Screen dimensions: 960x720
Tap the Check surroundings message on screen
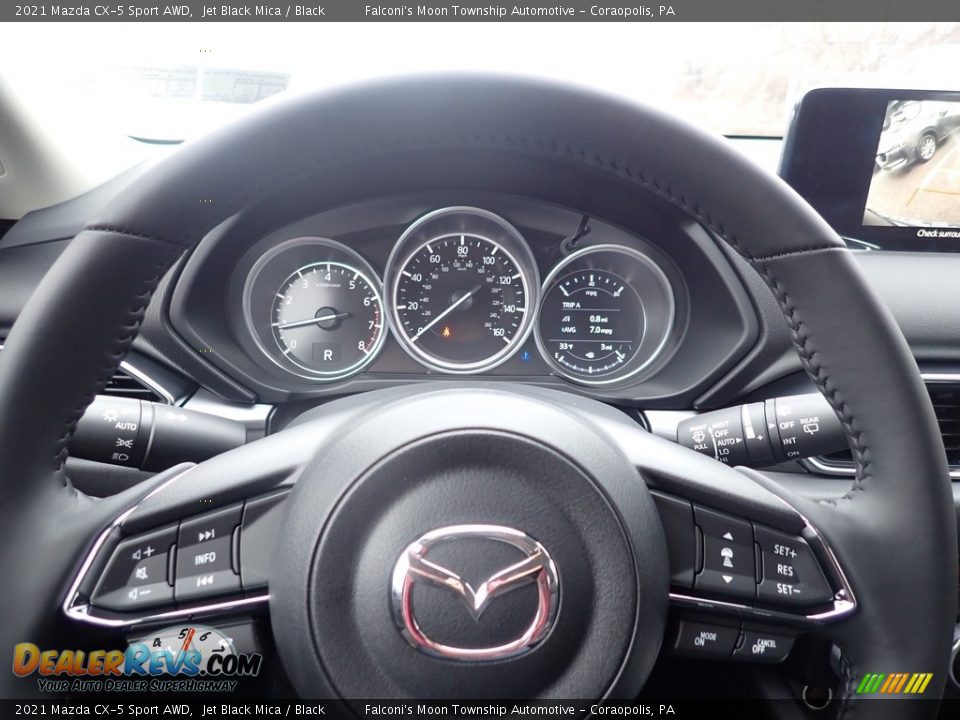[938, 233]
